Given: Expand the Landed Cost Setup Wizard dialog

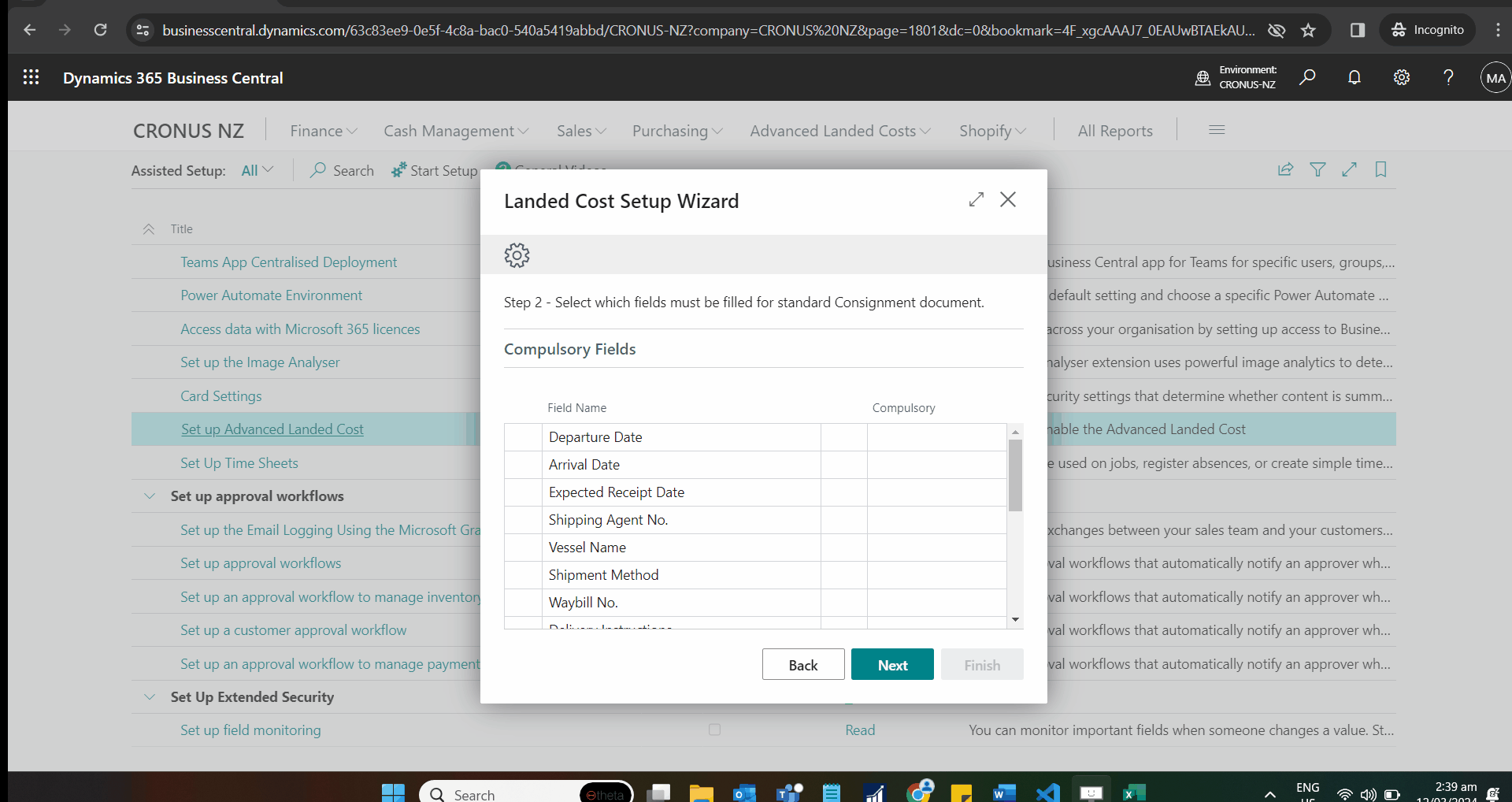Looking at the screenshot, I should click(x=976, y=199).
